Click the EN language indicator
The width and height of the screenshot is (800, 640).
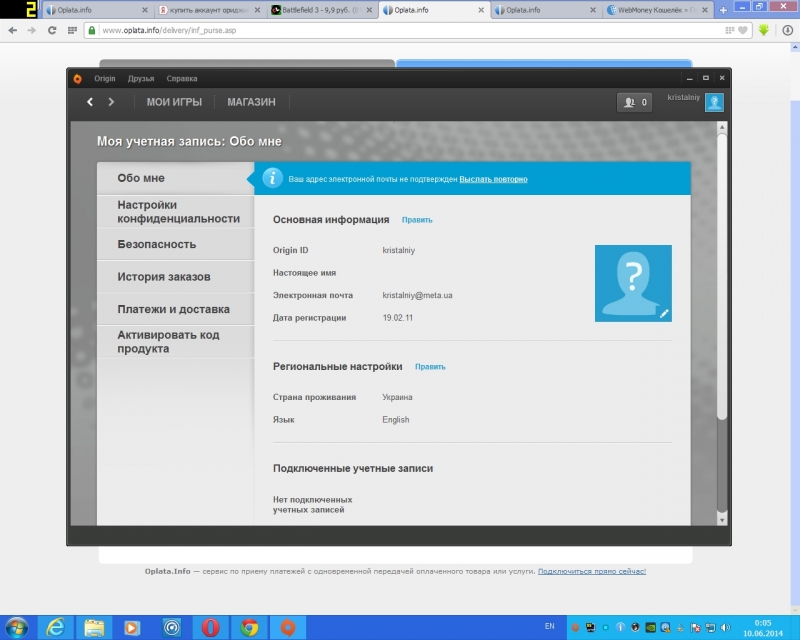[549, 626]
